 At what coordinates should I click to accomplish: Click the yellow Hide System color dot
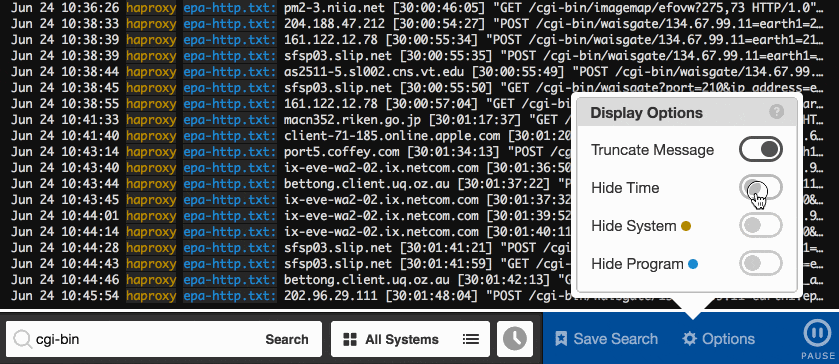tap(685, 226)
